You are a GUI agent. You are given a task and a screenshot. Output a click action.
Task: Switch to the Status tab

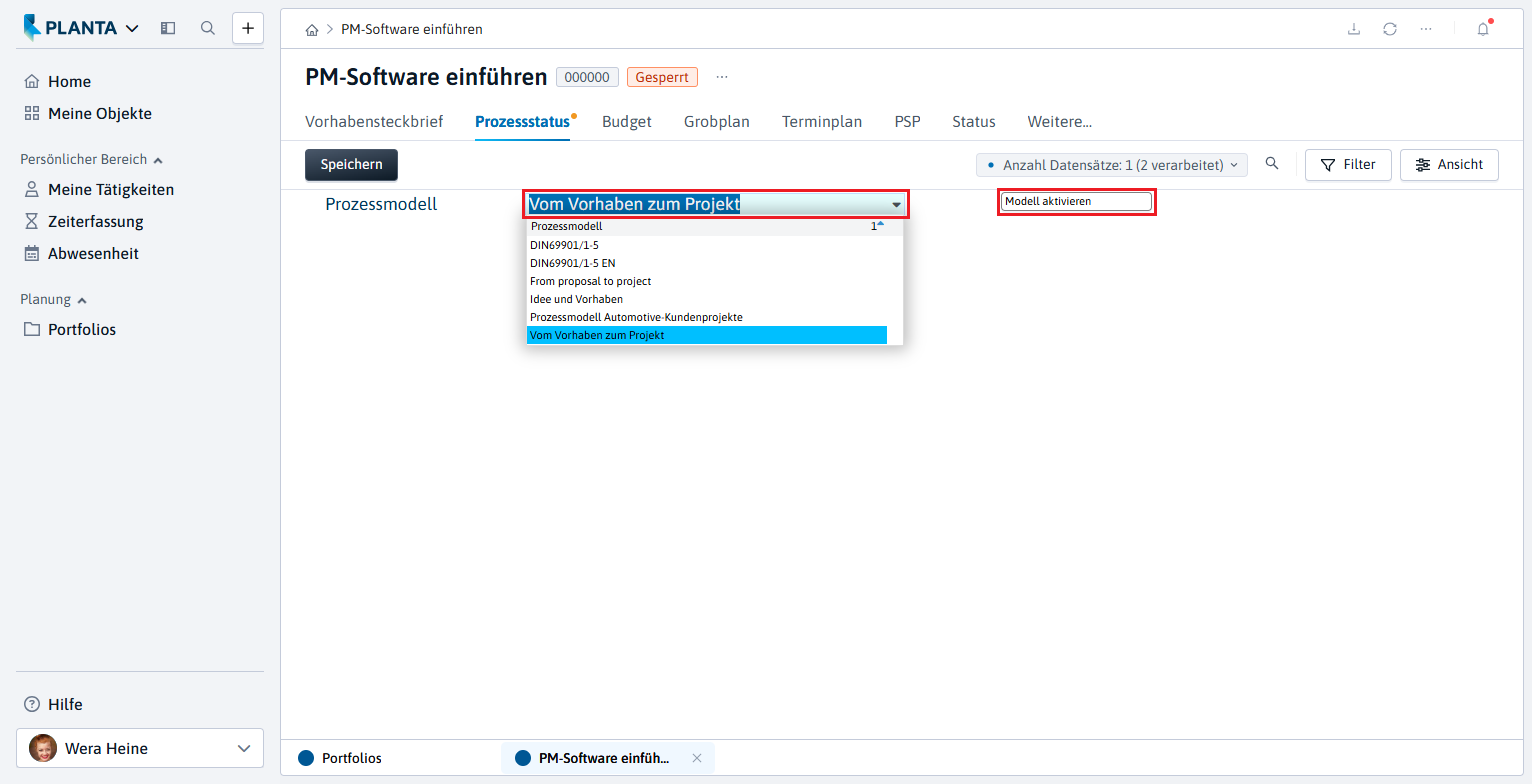pyautogui.click(x=974, y=122)
